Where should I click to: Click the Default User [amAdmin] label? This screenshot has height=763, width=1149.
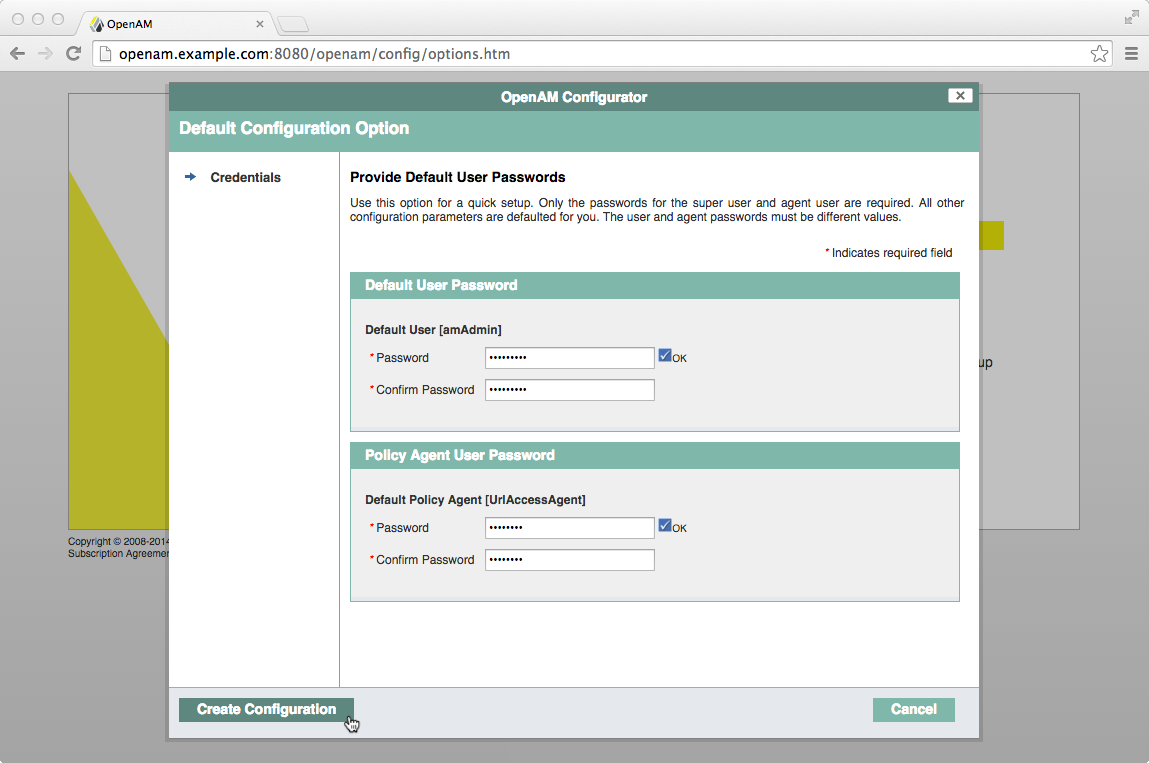(x=433, y=330)
